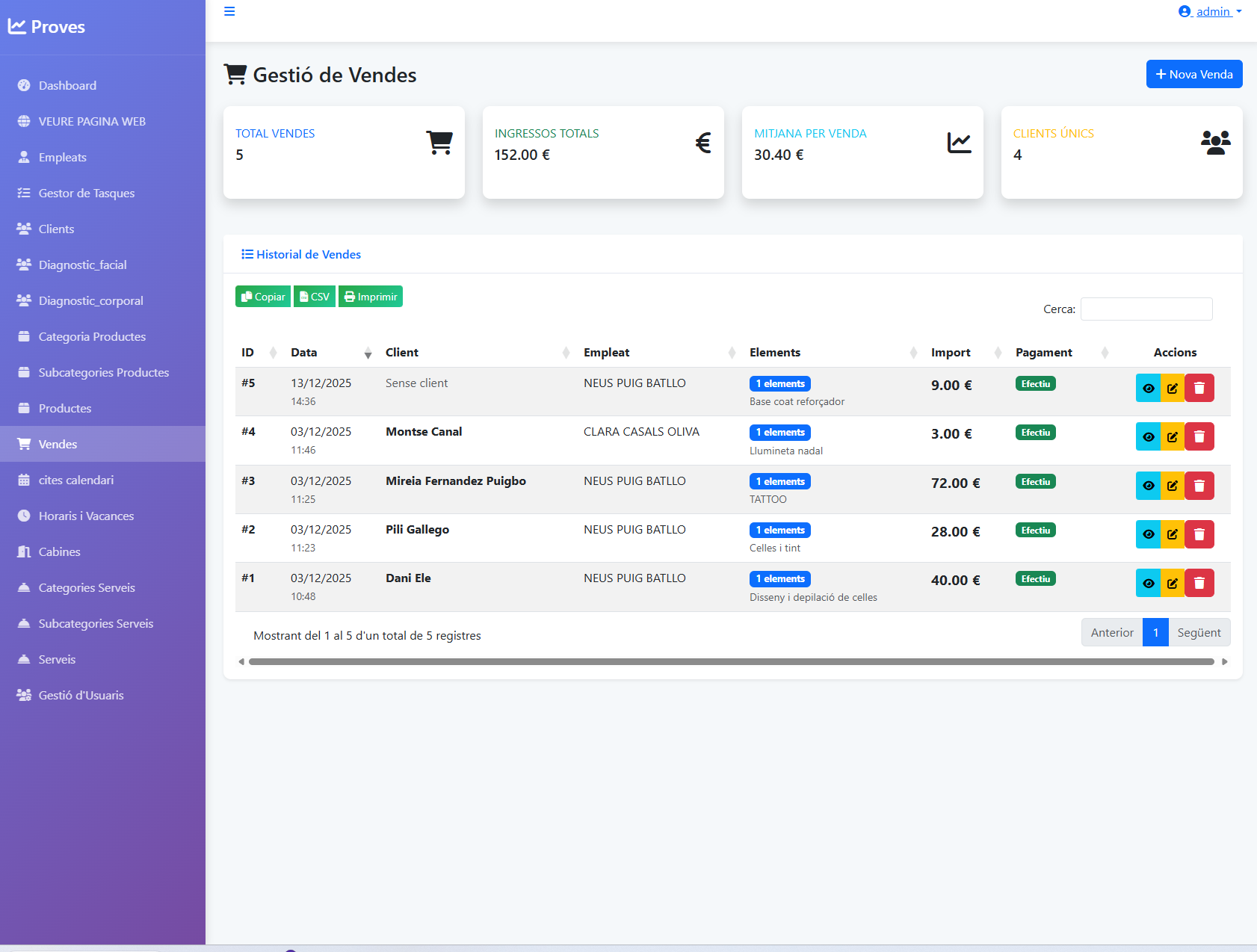Edit the Pili Gallego sale record

click(1173, 534)
